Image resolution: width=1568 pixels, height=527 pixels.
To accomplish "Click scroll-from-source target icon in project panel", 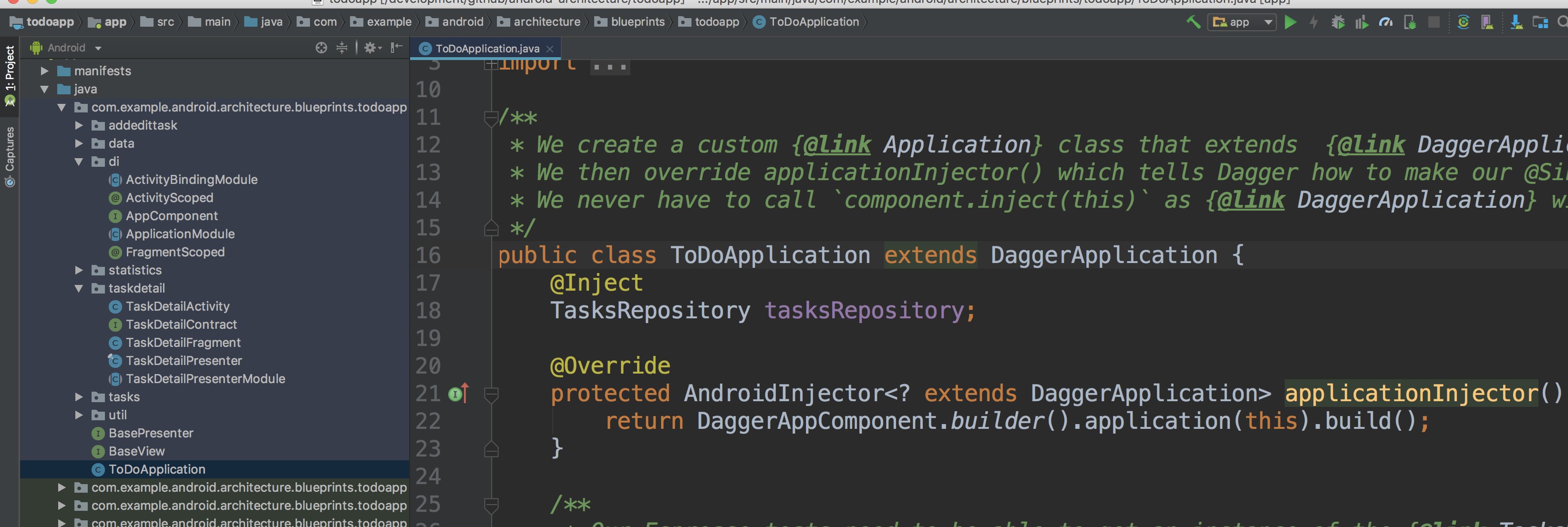I will (x=321, y=48).
